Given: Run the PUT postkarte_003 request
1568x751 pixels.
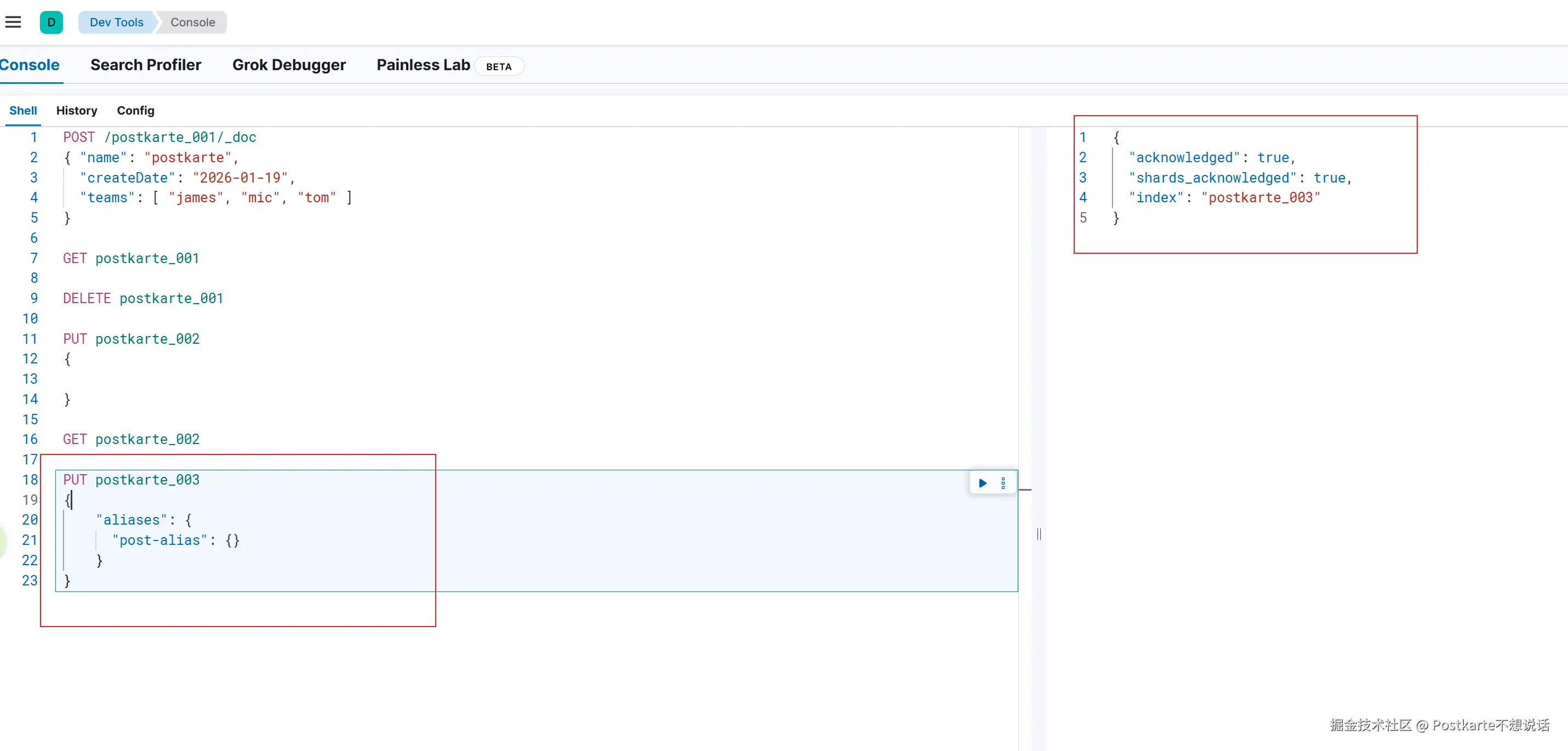Looking at the screenshot, I should pyautogui.click(x=983, y=483).
